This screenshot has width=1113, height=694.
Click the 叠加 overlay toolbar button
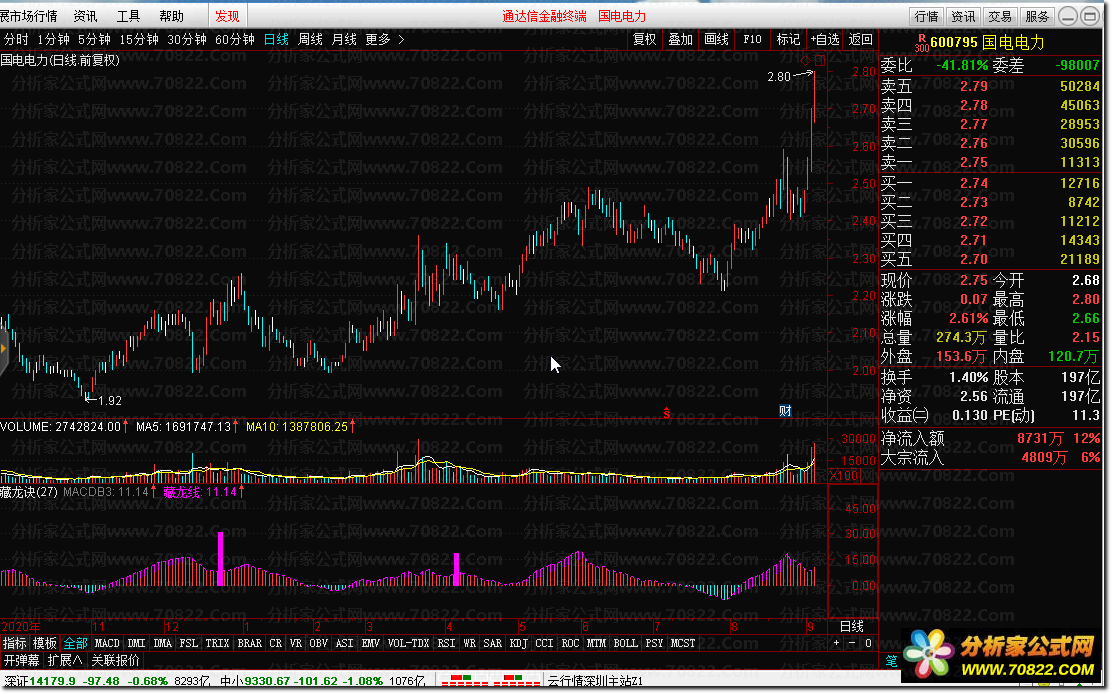point(680,40)
